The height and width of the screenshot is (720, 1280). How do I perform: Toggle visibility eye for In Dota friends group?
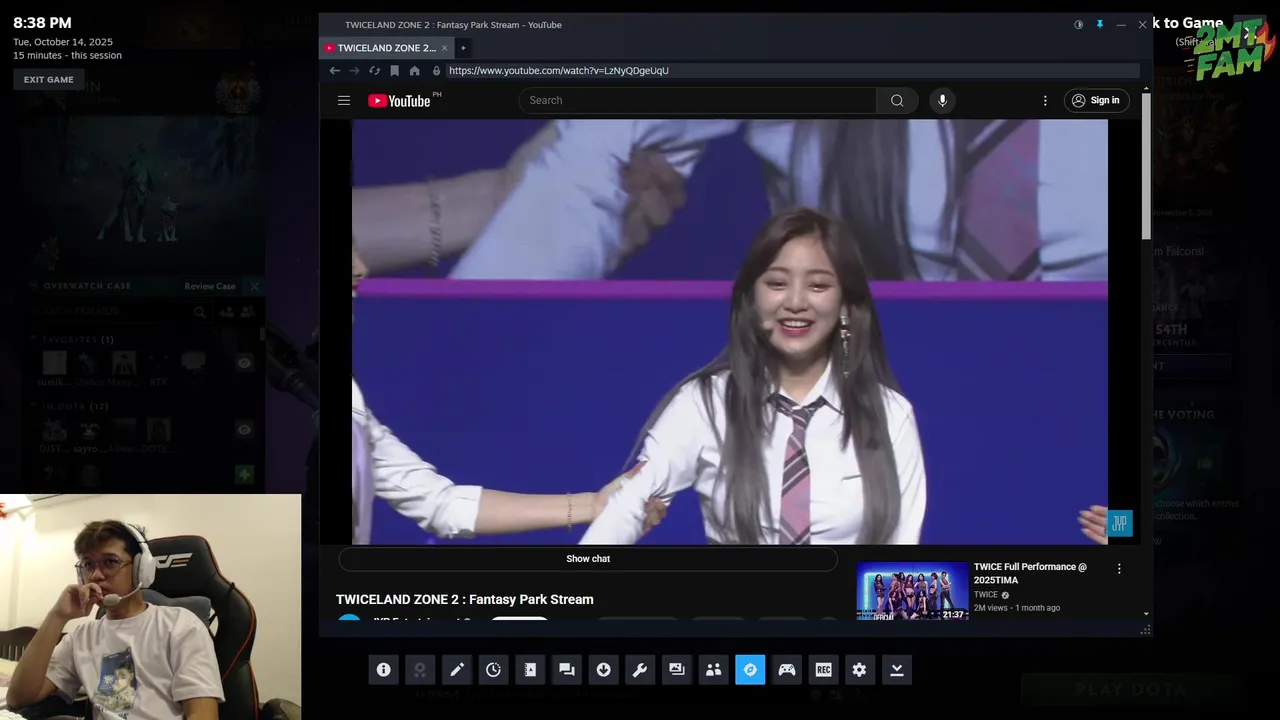pyautogui.click(x=244, y=429)
